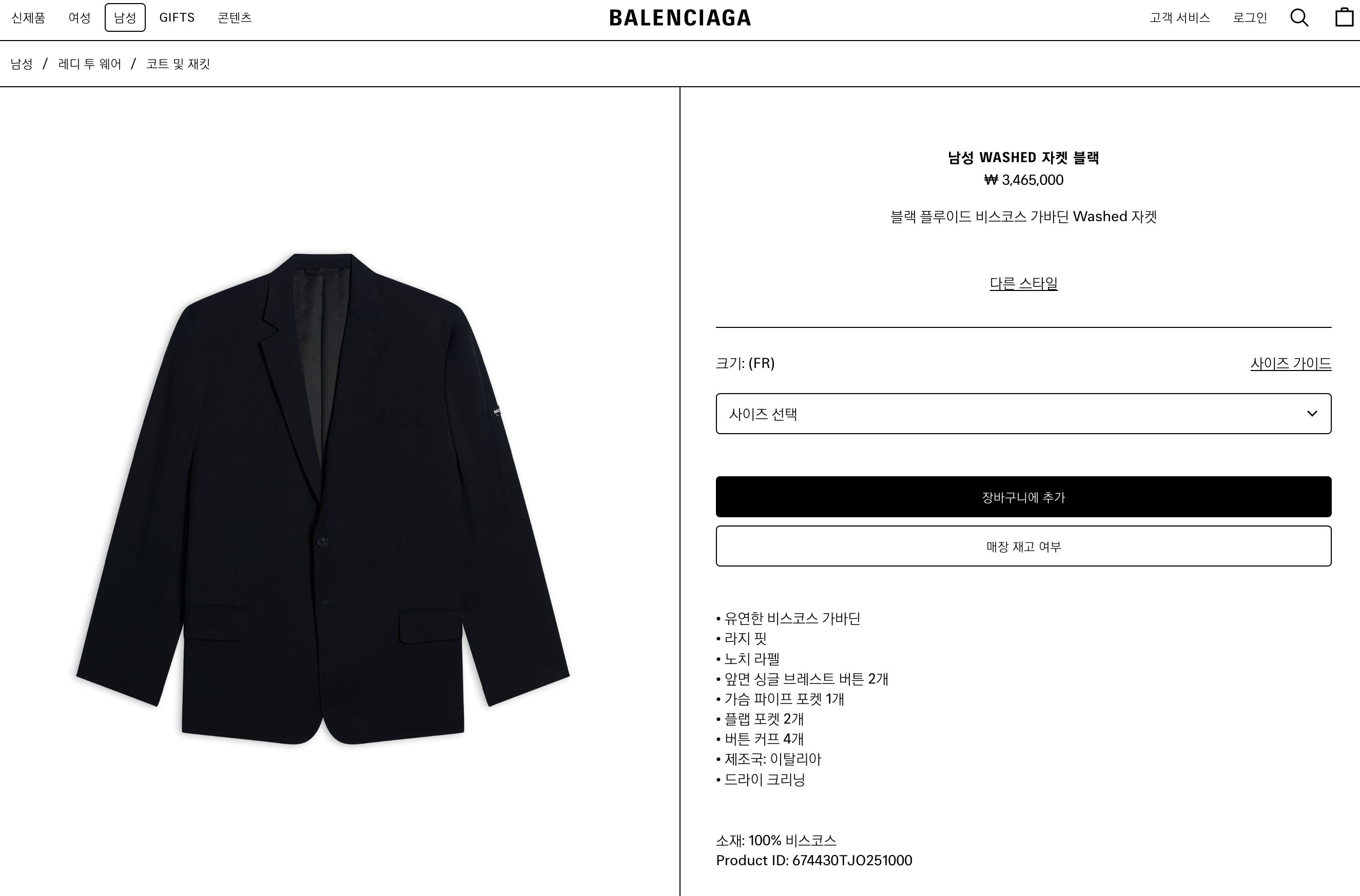1360x896 pixels.
Task: Open the 콘텐츠 menu
Action: click(x=235, y=18)
